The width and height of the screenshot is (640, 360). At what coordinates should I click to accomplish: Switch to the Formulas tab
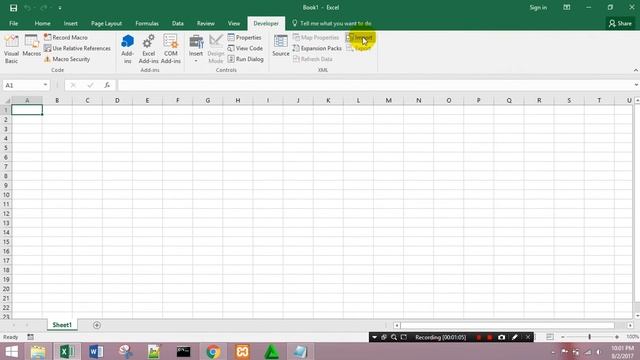pos(147,23)
